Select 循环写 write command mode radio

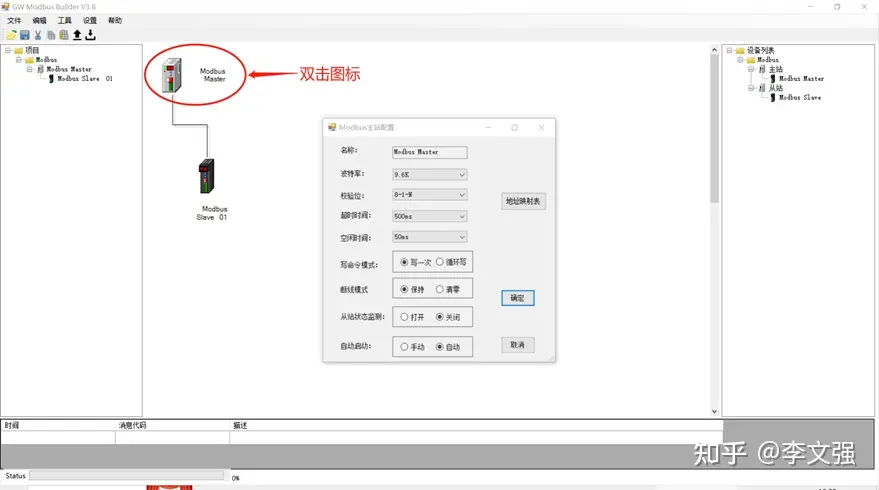point(440,262)
